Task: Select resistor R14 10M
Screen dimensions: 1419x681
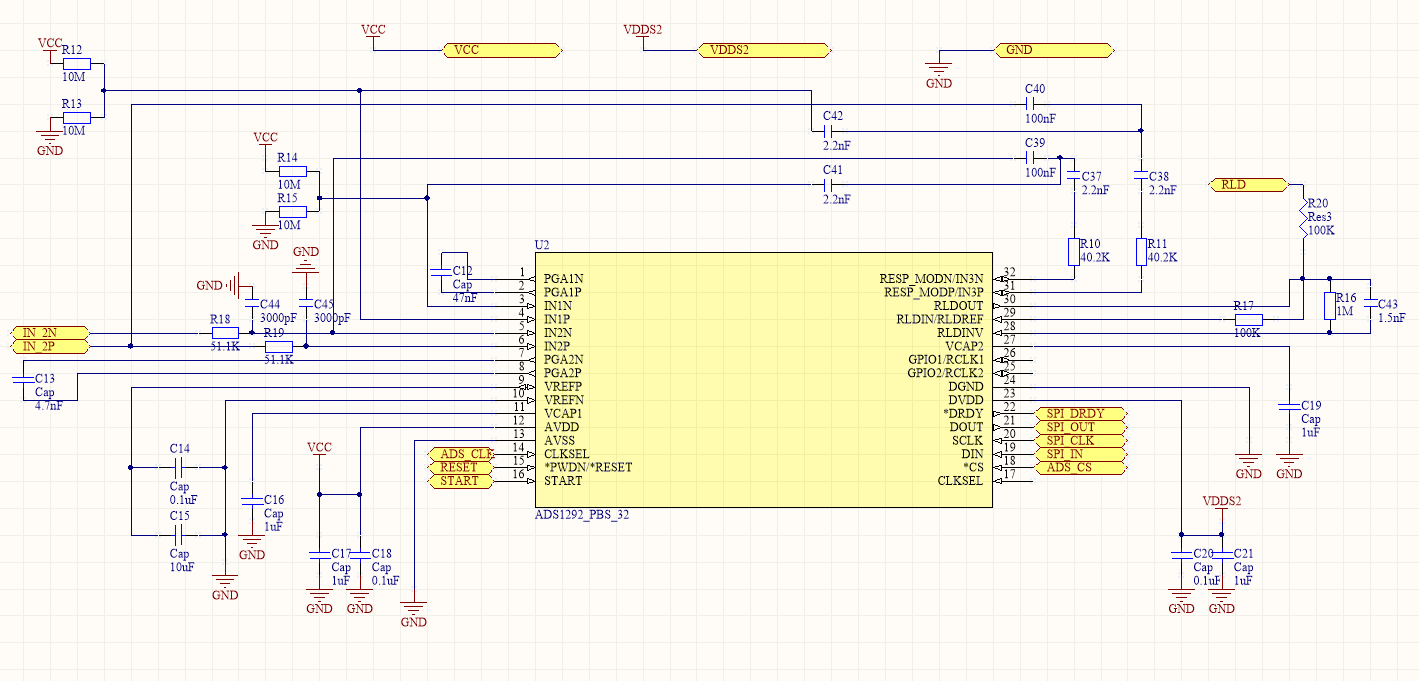Action: 292,171
